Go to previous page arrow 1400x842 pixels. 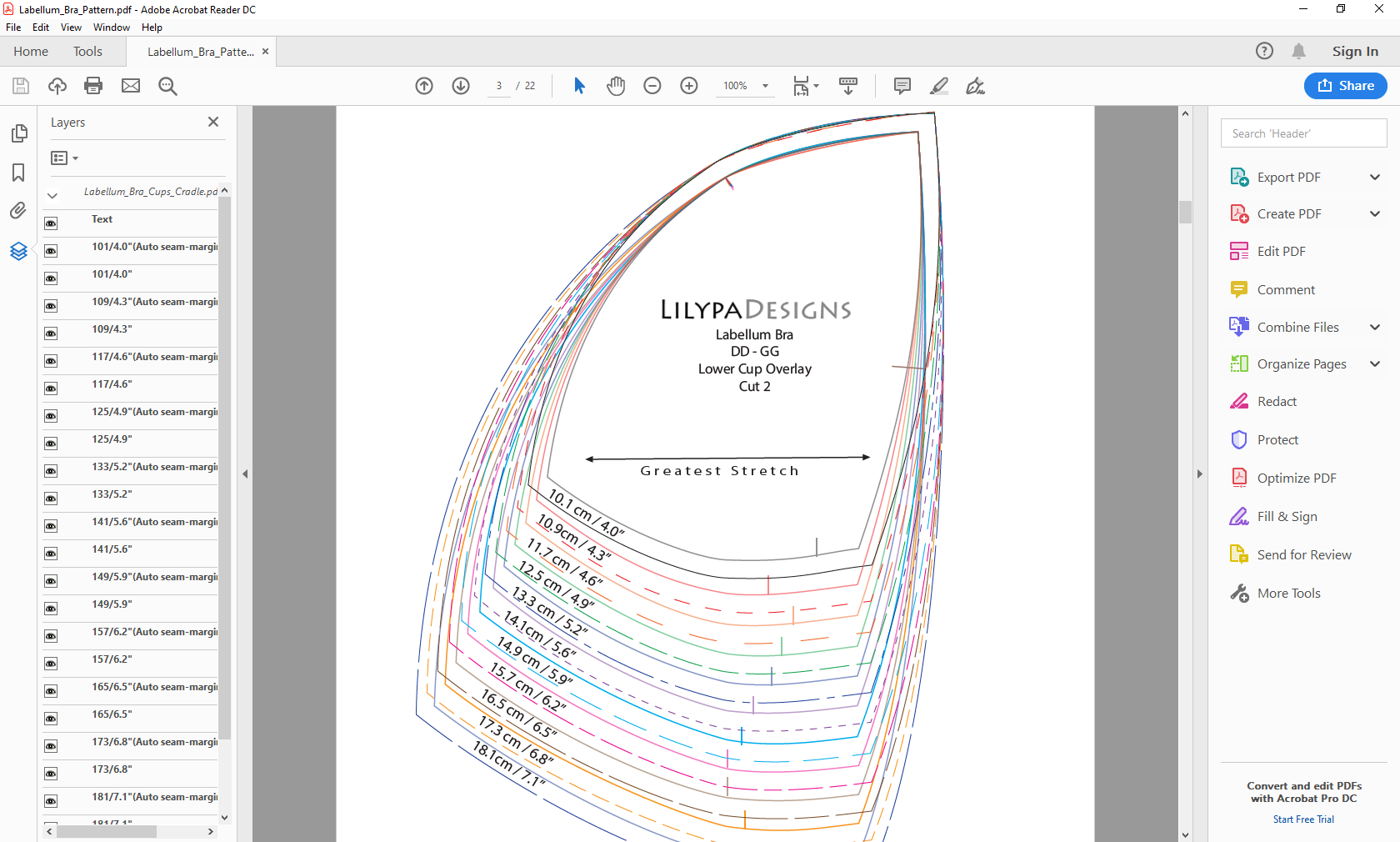tap(424, 86)
